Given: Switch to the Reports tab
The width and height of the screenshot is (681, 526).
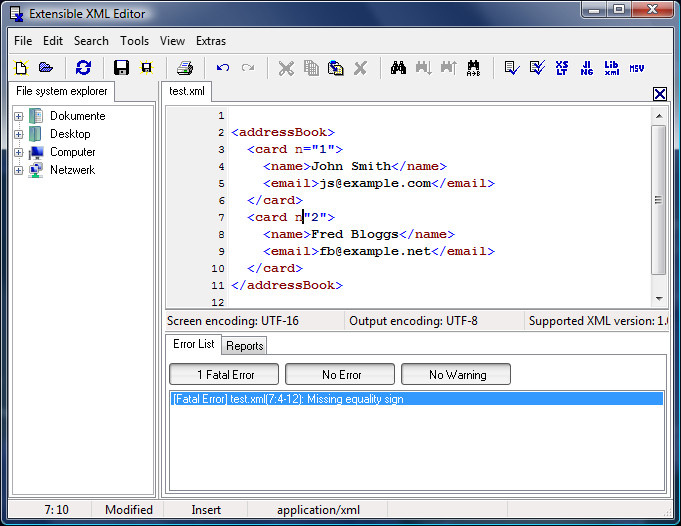Looking at the screenshot, I should (x=244, y=346).
